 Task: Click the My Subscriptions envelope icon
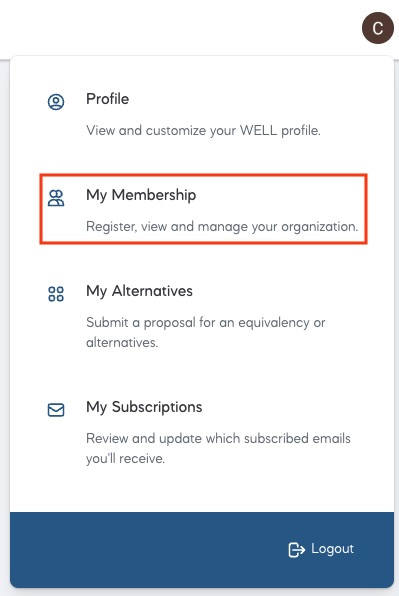(x=56, y=410)
